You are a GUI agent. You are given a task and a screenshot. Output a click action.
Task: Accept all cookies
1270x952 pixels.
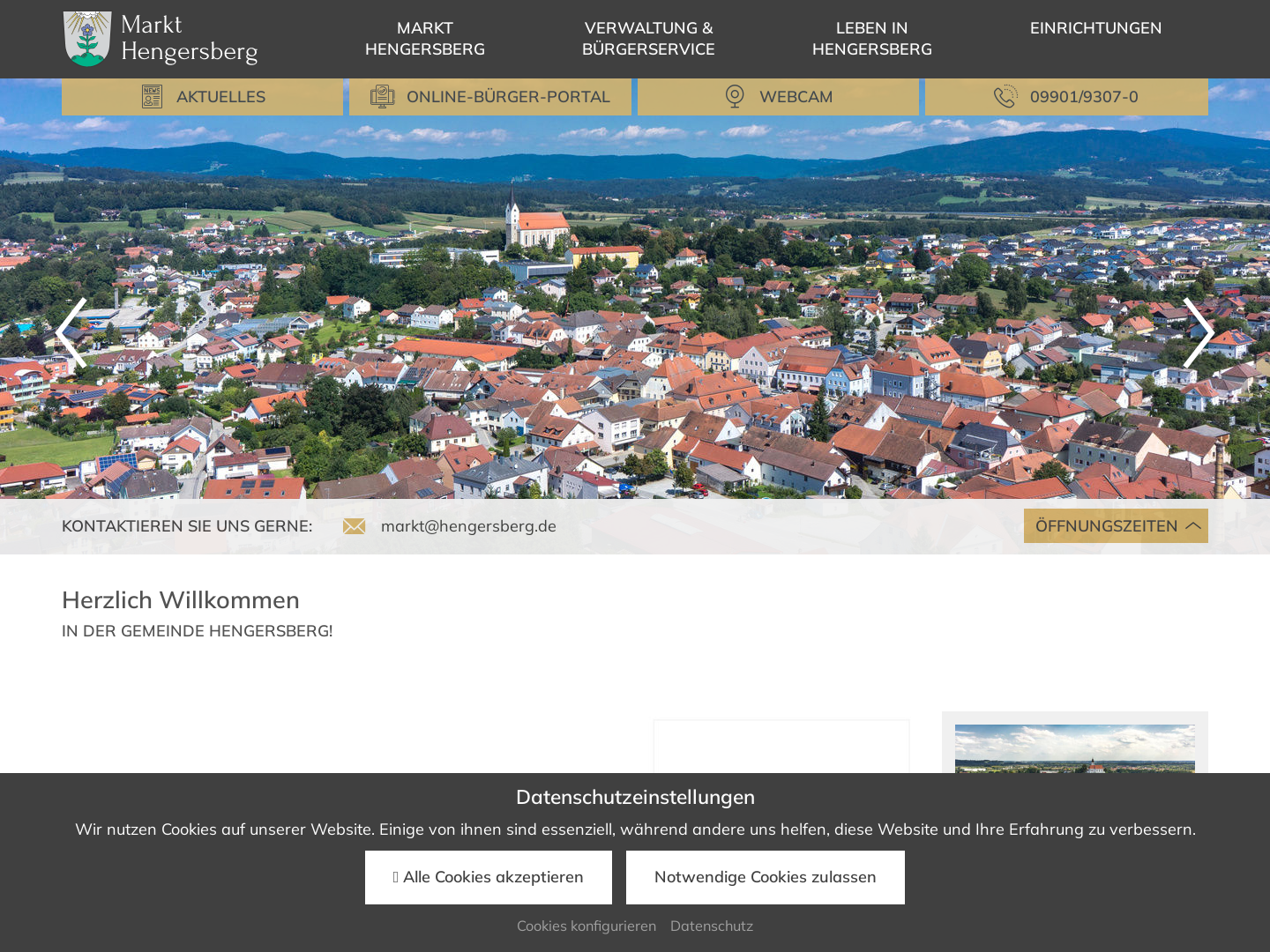[489, 877]
